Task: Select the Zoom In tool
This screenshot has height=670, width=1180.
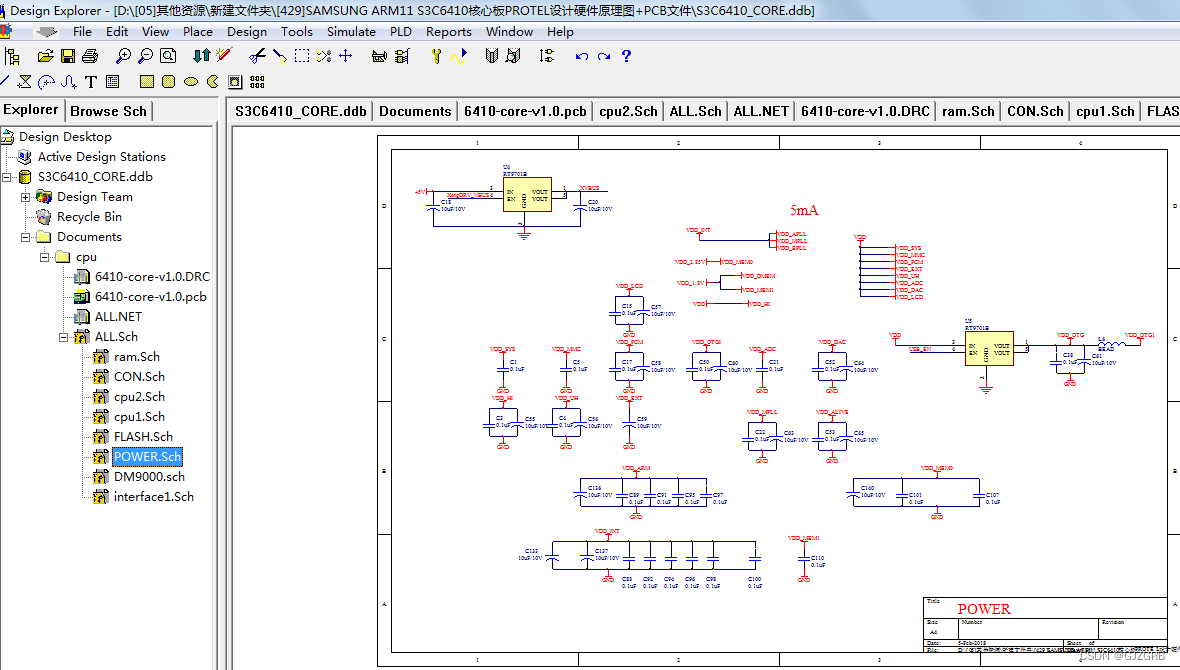Action: [x=122, y=56]
